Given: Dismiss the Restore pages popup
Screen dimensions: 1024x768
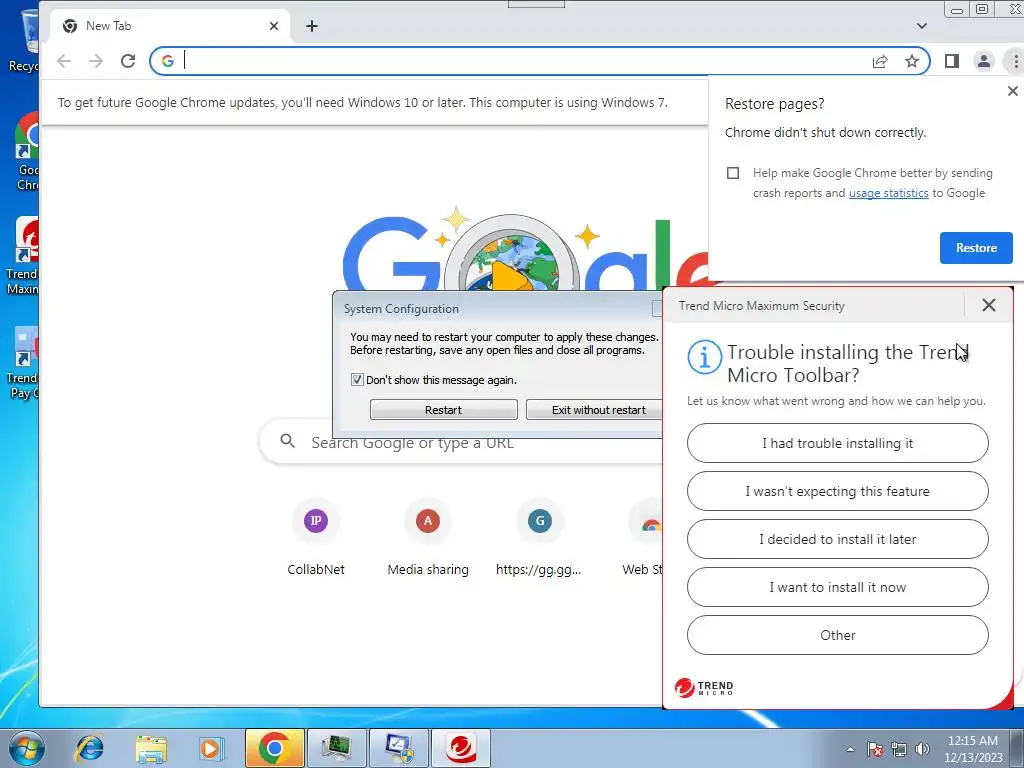Looking at the screenshot, I should click(1012, 91).
